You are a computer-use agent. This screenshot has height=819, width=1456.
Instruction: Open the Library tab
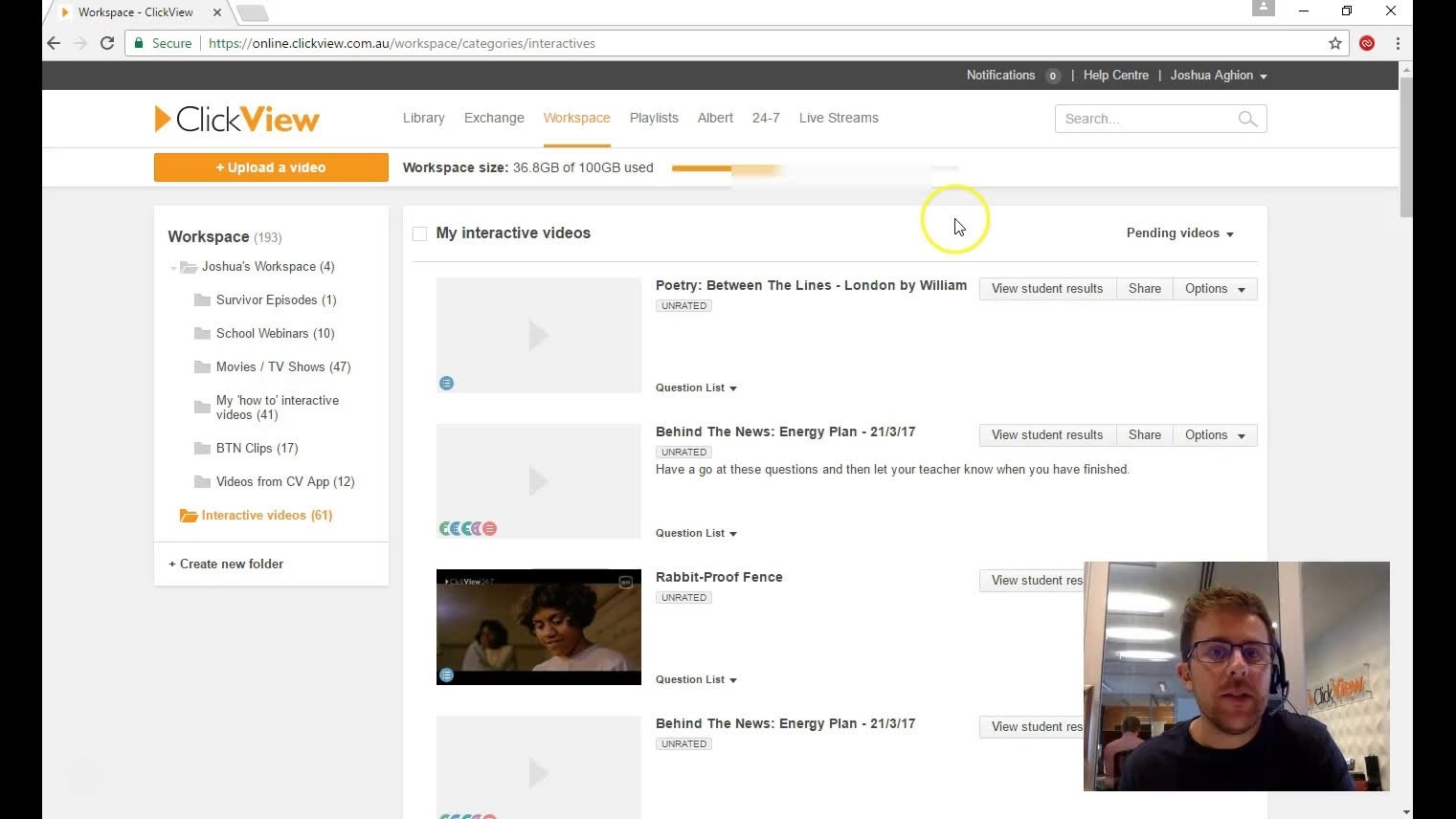pos(423,118)
